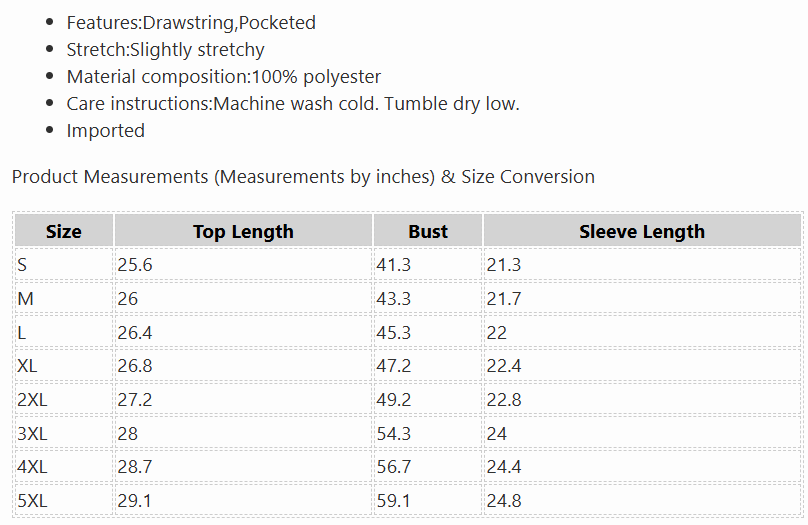
Task: Select the Material composition:100% polyester line
Action: pos(224,77)
